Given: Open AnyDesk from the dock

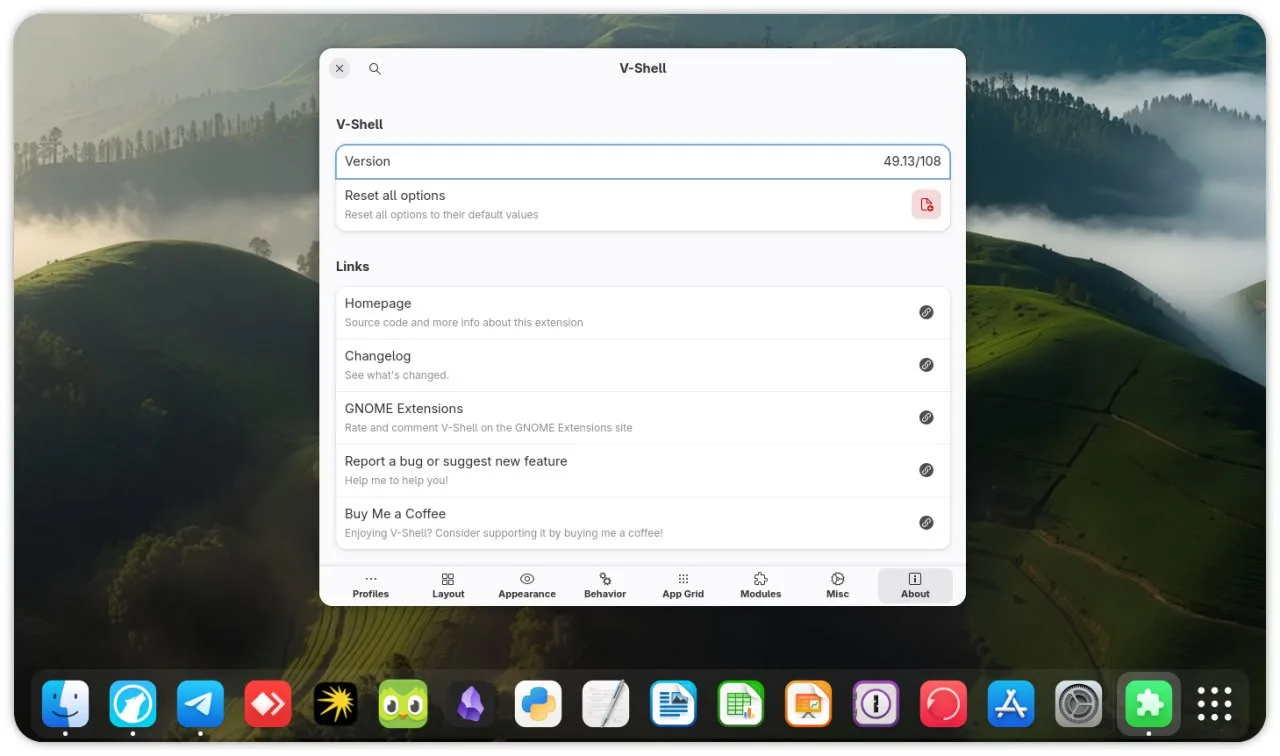Looking at the screenshot, I should [x=268, y=704].
